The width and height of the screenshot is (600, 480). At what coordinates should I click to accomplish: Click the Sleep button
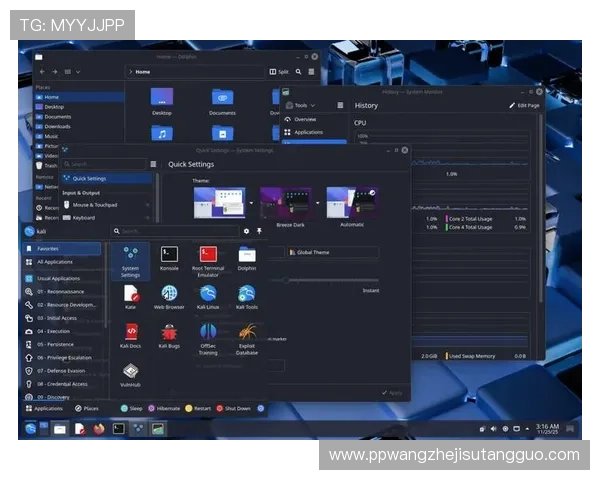click(x=132, y=408)
